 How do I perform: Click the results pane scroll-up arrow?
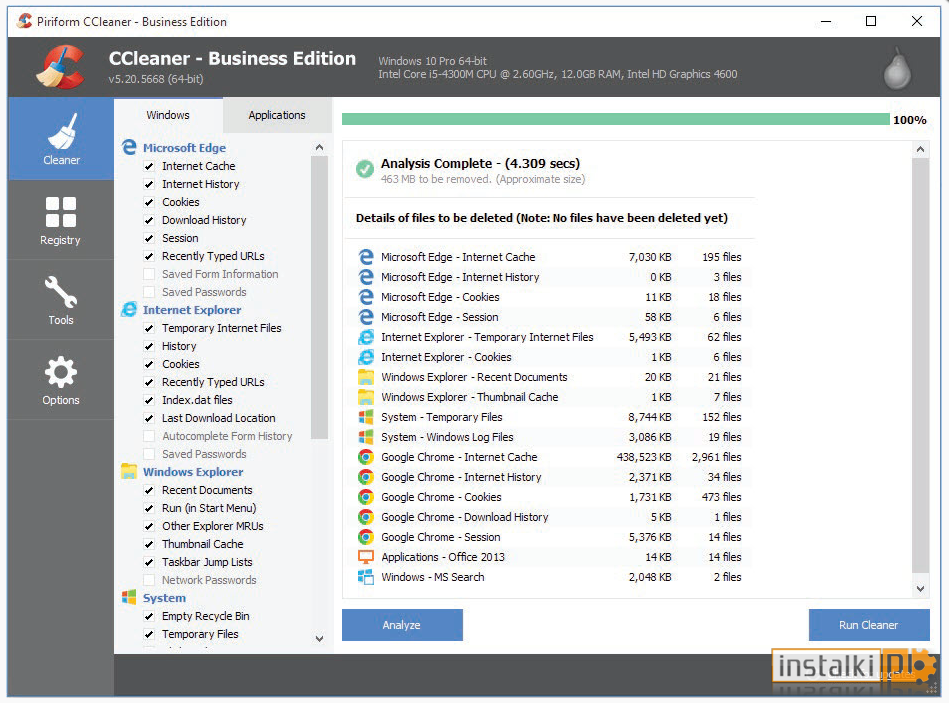921,149
